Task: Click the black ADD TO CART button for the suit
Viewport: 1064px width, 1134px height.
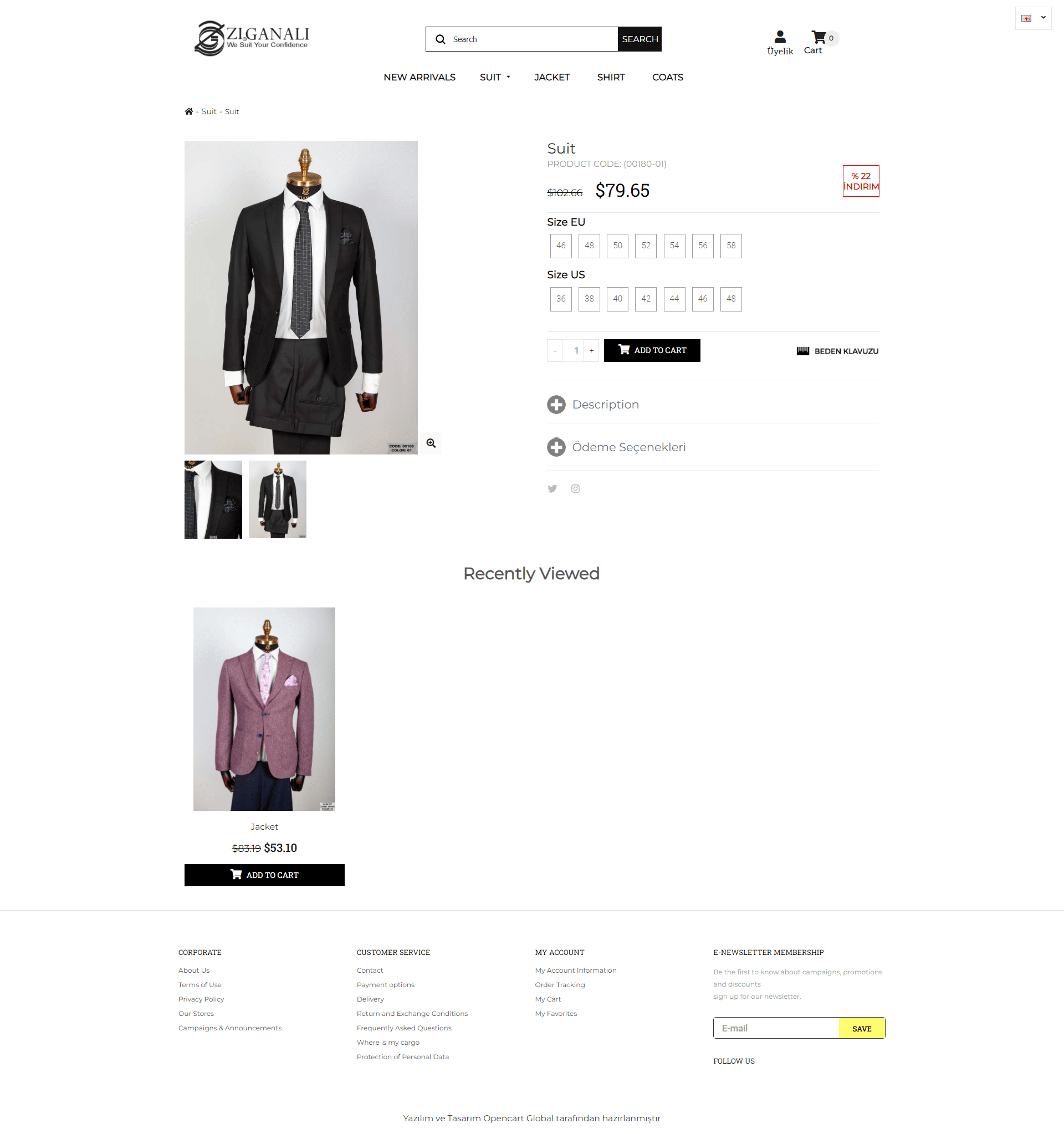Action: pos(652,351)
